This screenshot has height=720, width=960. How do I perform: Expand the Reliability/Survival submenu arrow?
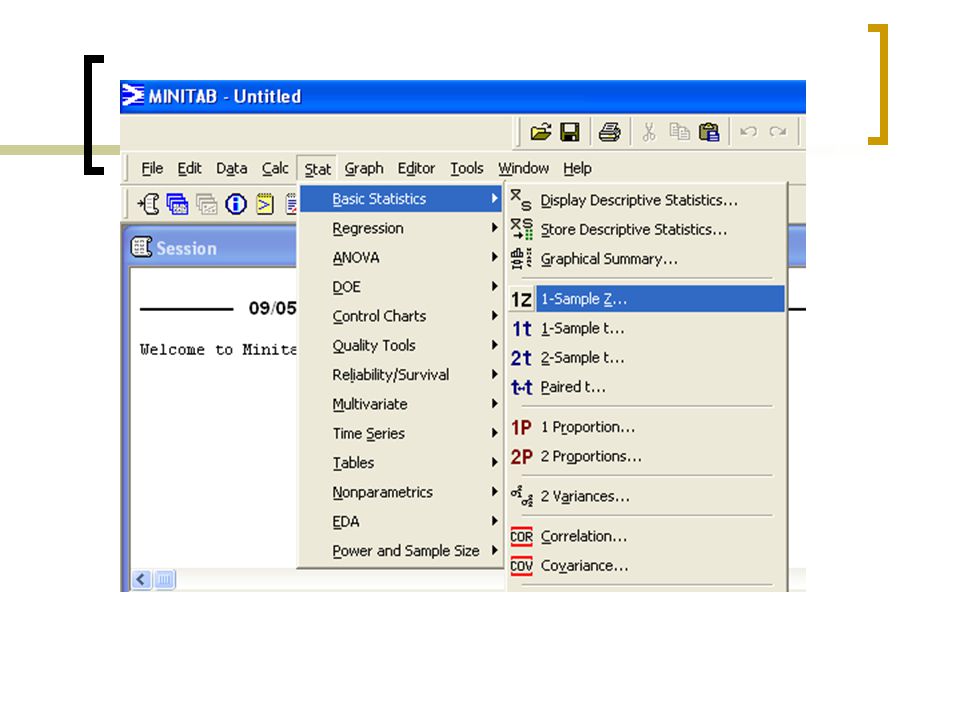pos(494,375)
